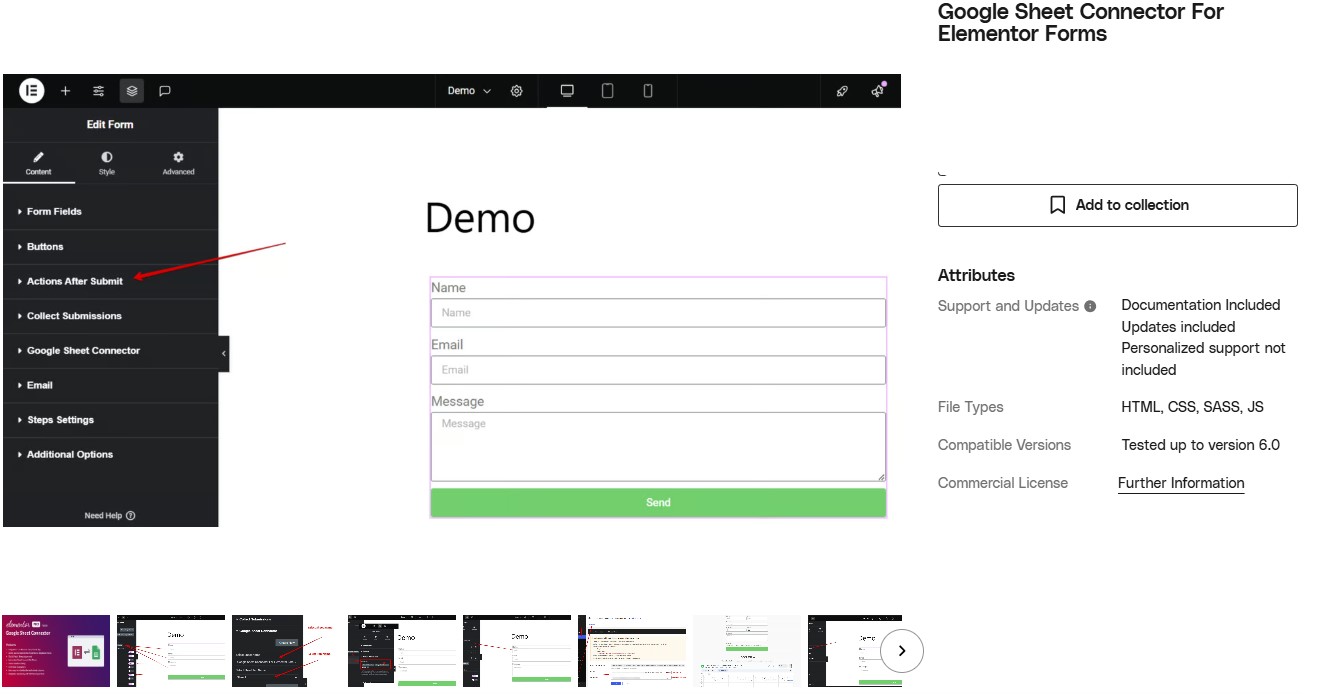This screenshot has width=1329, height=694.
Task: Click the Compatible Versions label
Action: point(1004,445)
